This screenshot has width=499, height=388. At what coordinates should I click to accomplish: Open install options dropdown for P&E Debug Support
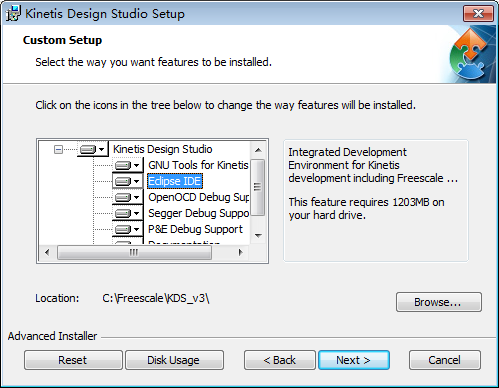click(x=128, y=229)
